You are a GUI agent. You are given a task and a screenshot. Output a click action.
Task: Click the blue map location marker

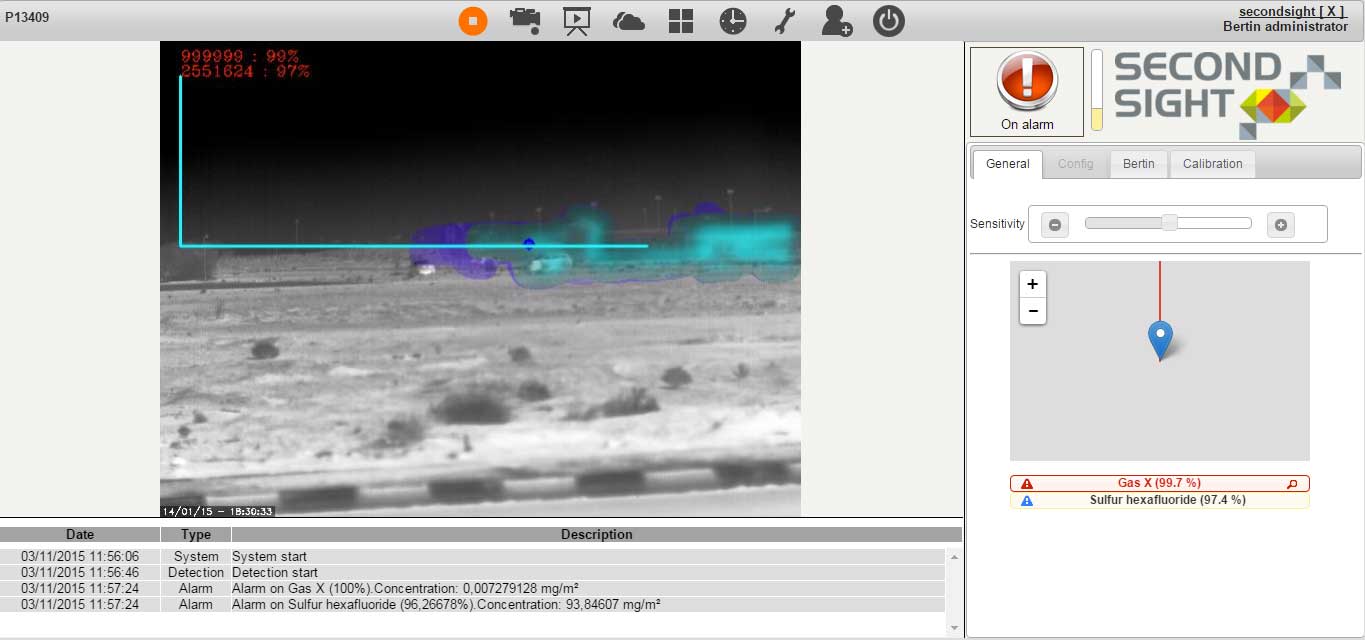pyautogui.click(x=1160, y=340)
